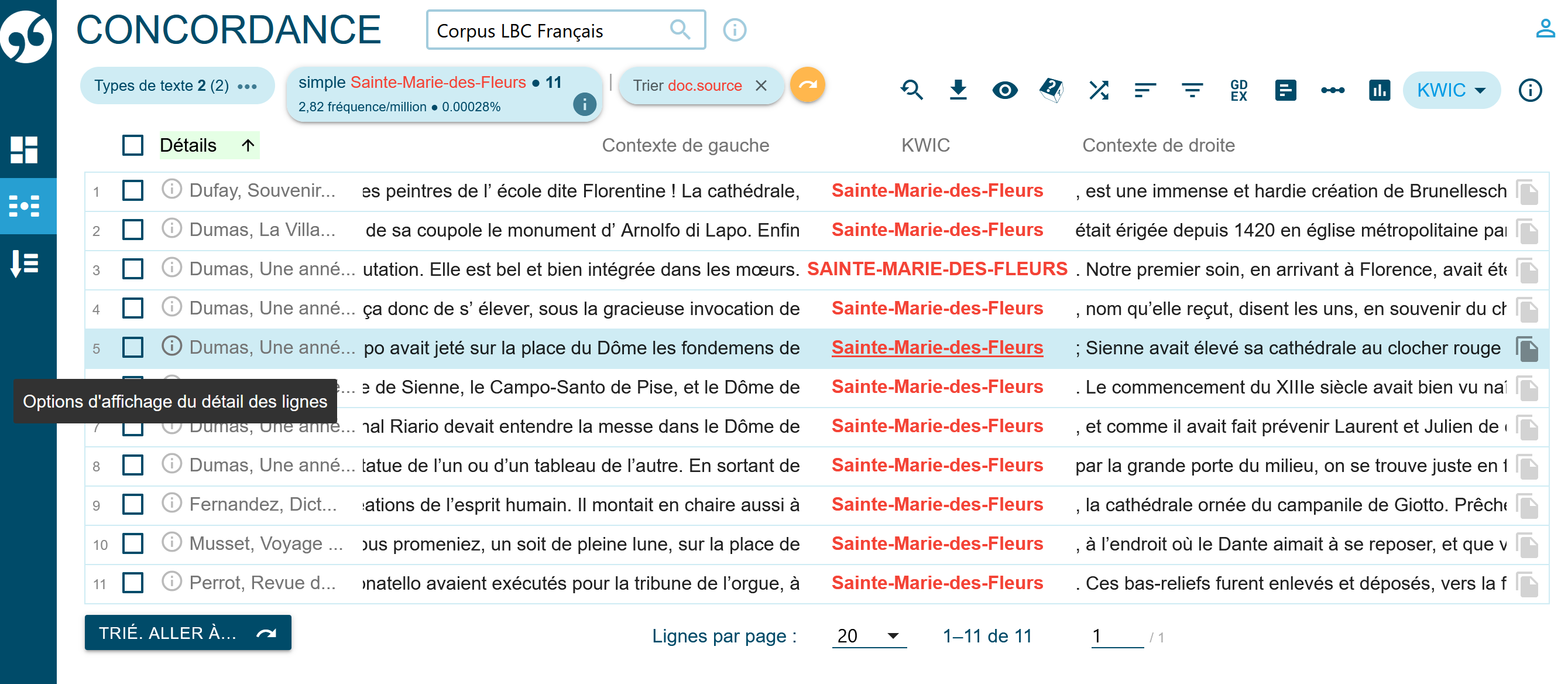Click the orange redo arrow button
The height and width of the screenshot is (684, 1568).
coord(807,85)
